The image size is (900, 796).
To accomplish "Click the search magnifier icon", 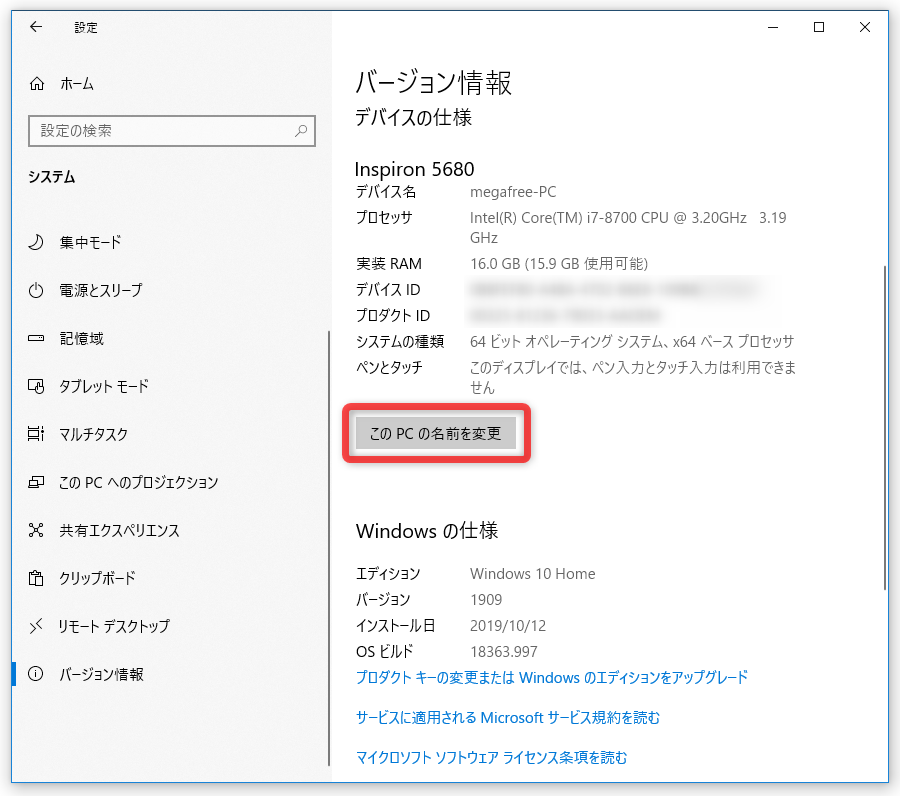I will point(301,131).
